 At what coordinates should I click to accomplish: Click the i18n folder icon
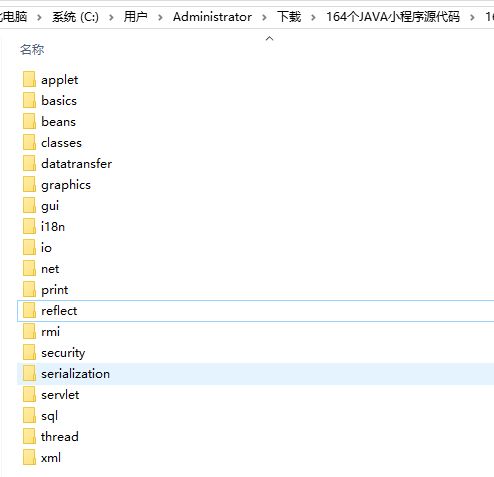29,227
